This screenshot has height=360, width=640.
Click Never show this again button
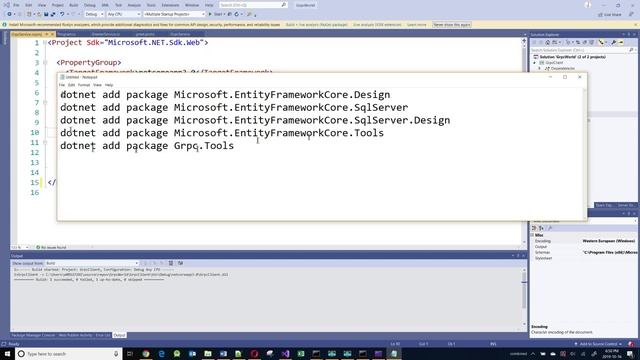coord(452,25)
